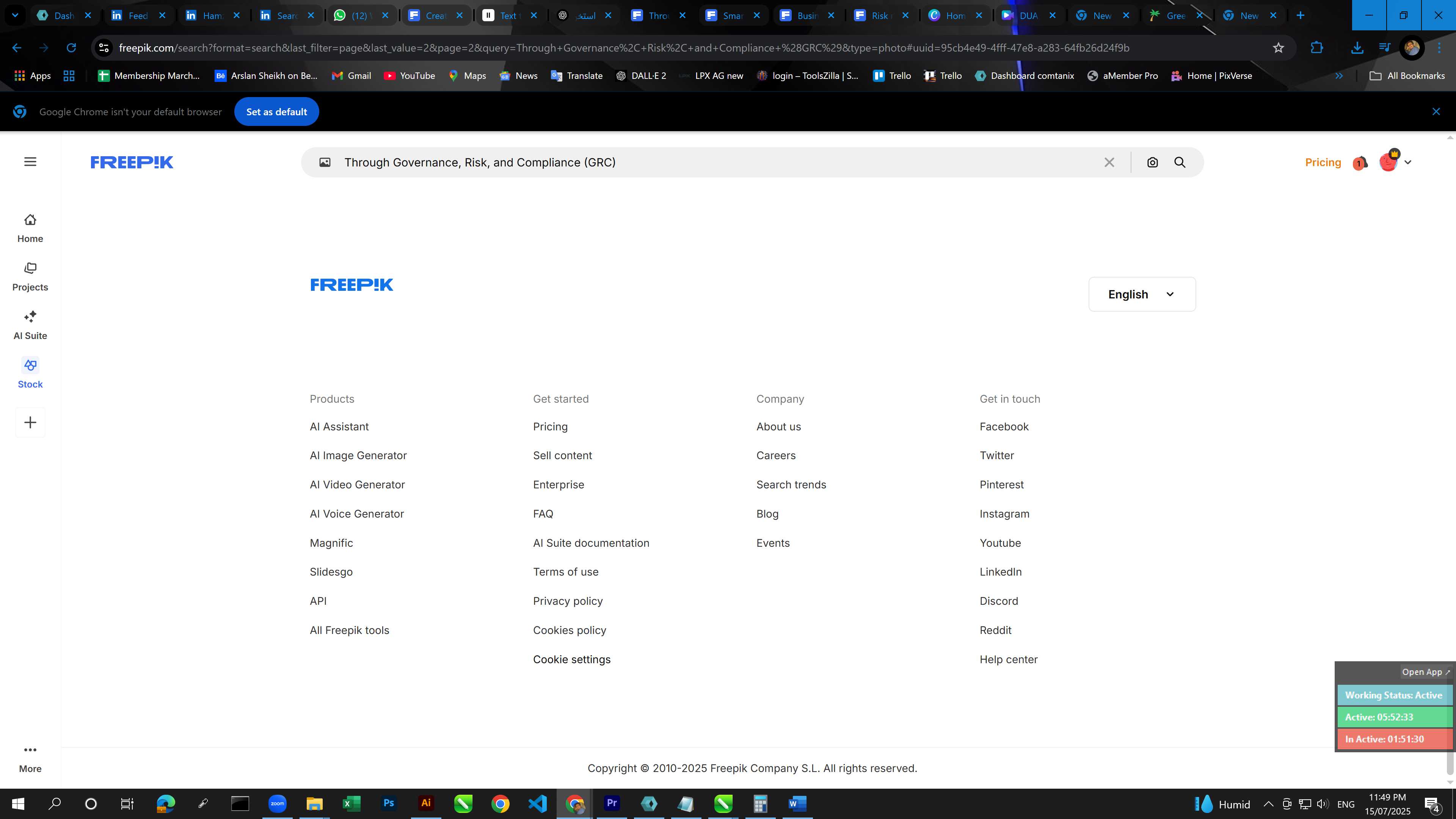The width and height of the screenshot is (1456, 819).
Task: Open Photoshop from taskbar
Action: click(389, 804)
